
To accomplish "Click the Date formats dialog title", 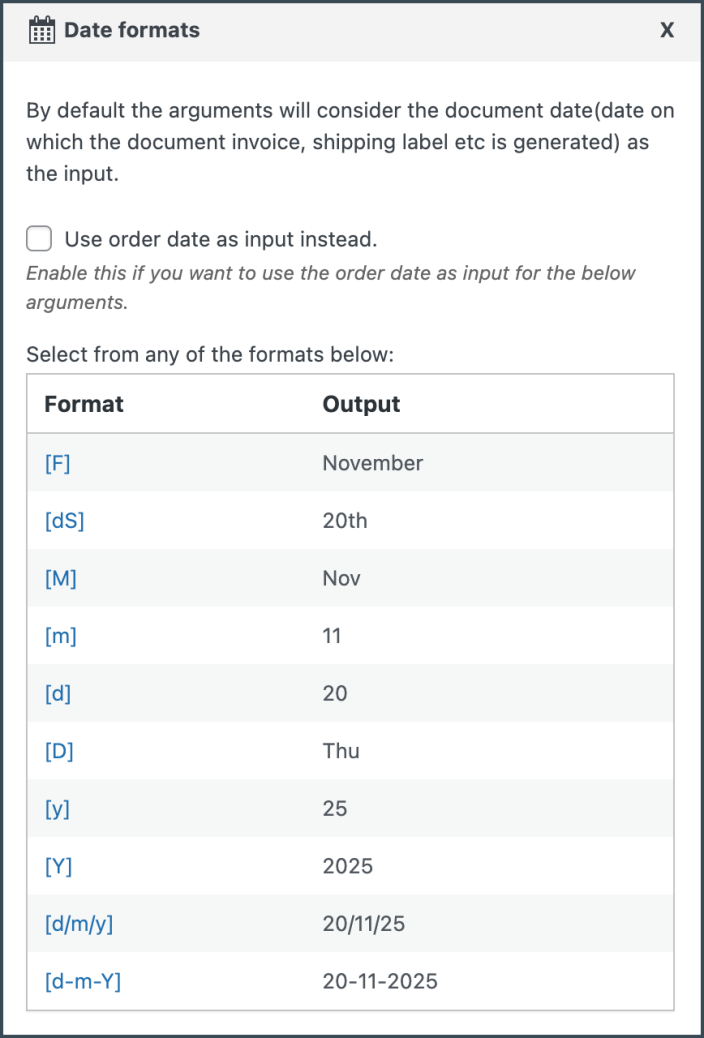I will click(132, 31).
